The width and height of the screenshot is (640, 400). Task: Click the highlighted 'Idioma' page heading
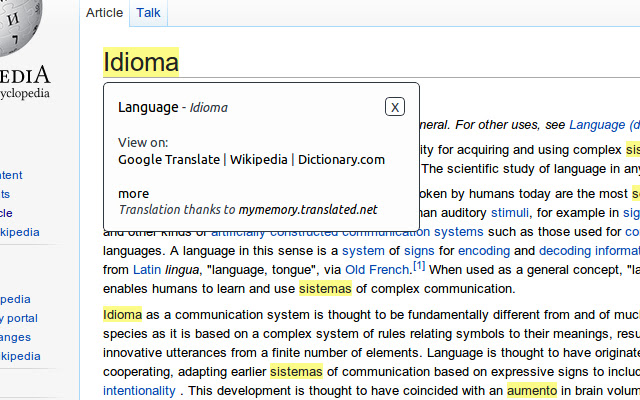pyautogui.click(x=141, y=62)
